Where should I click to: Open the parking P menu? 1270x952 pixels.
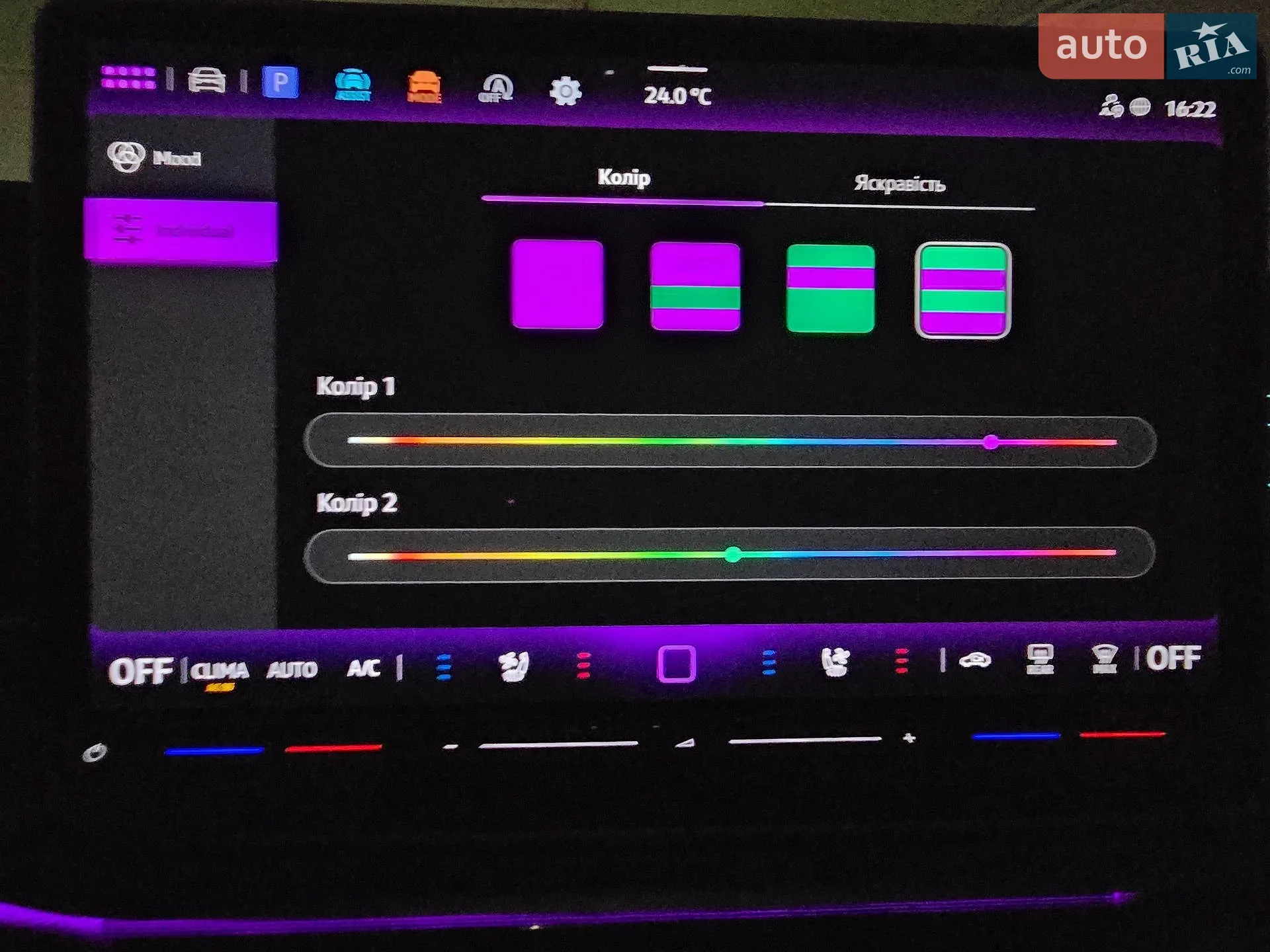280,83
